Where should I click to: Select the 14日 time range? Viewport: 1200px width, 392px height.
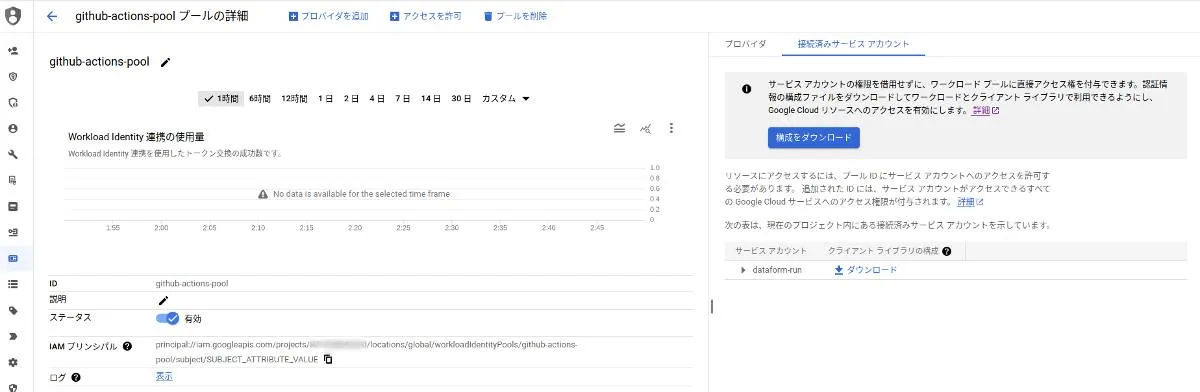coord(431,98)
